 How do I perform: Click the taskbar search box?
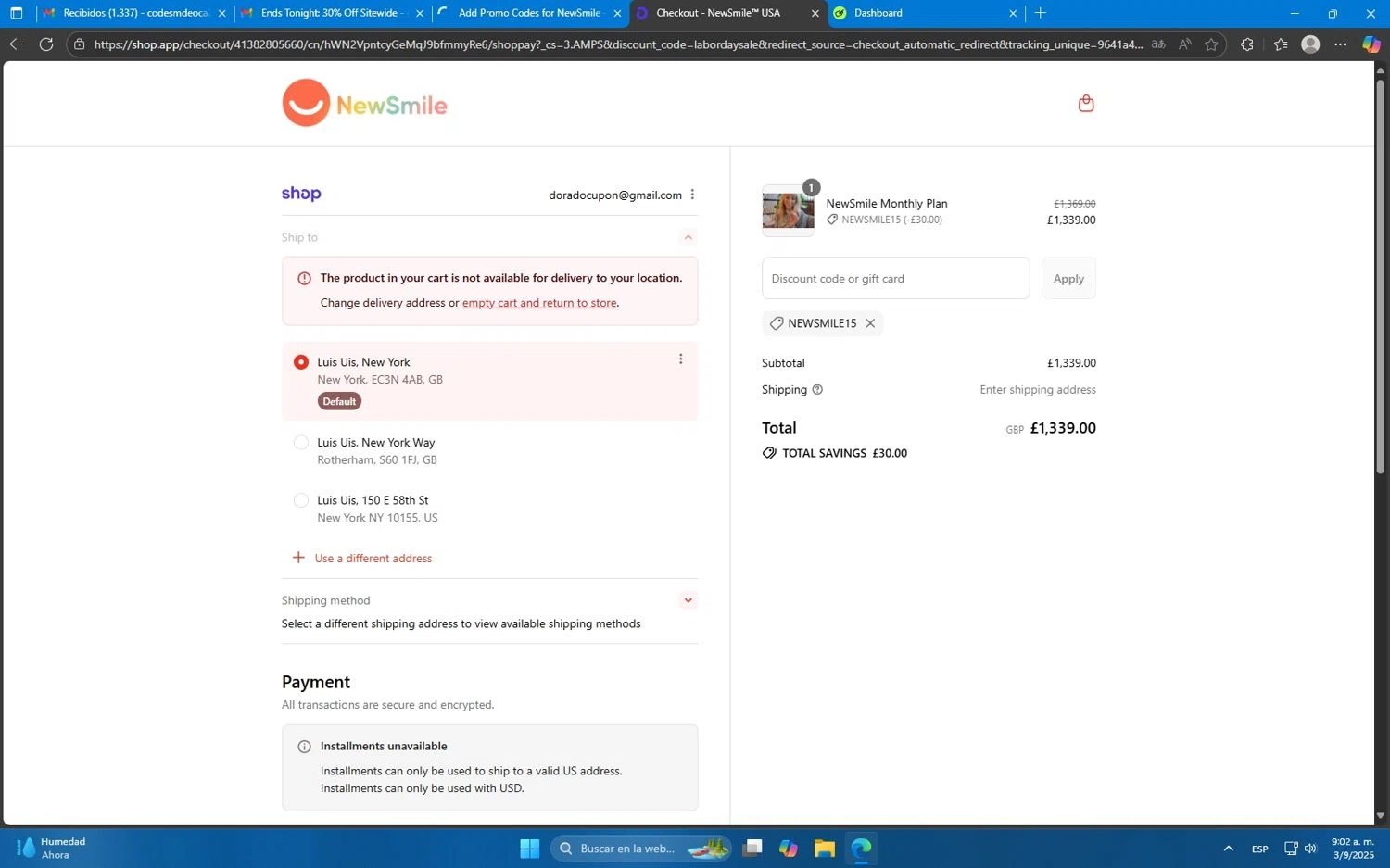(x=641, y=849)
